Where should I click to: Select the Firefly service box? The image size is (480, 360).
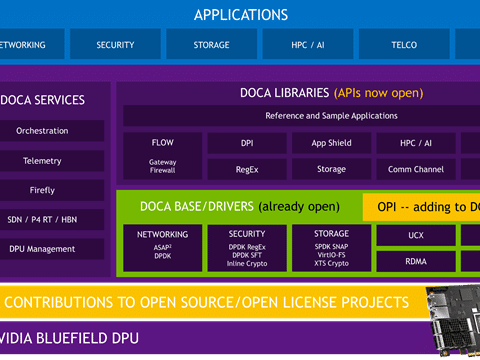52,190
